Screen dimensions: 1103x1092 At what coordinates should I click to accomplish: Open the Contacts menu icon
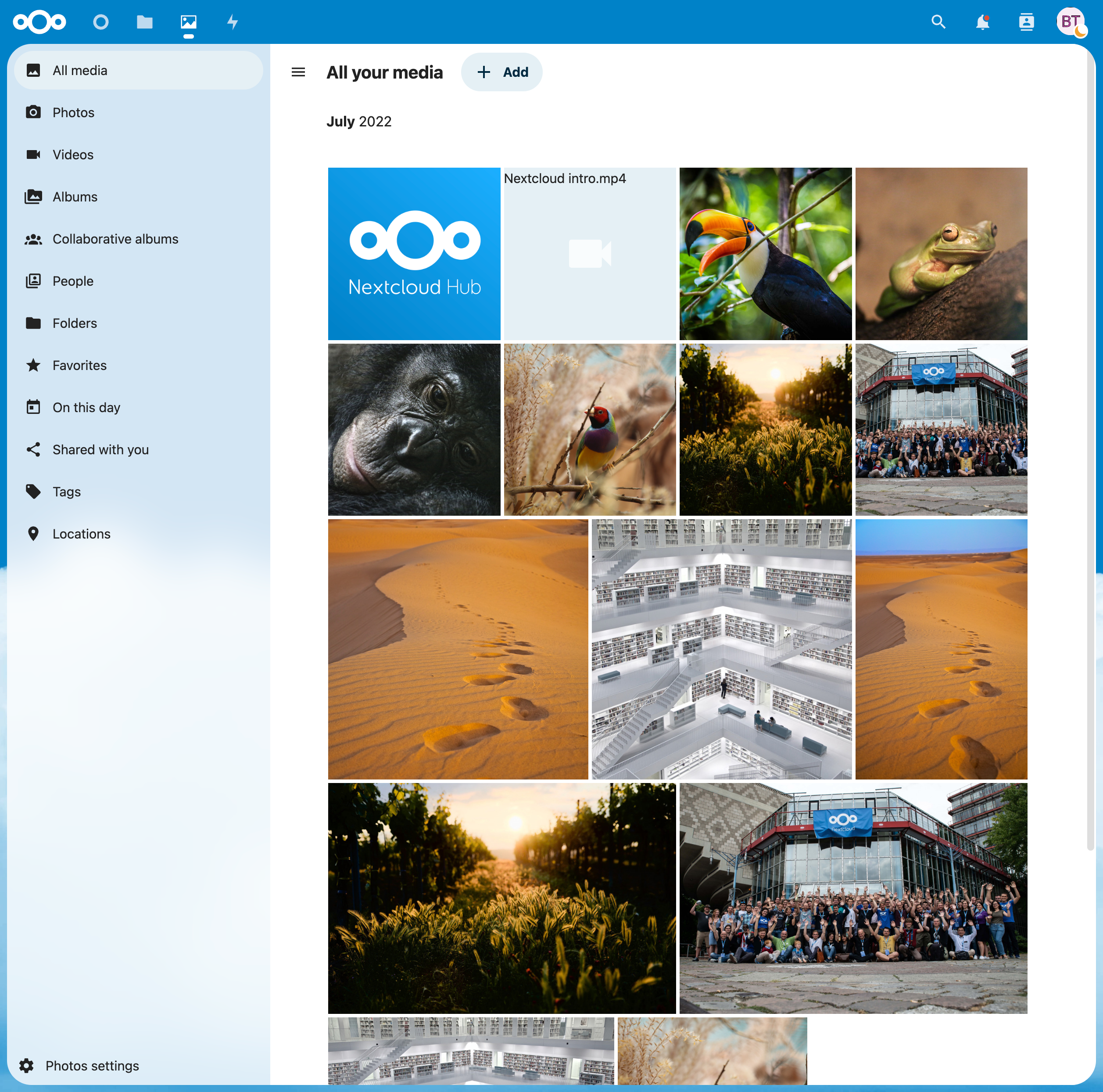pyautogui.click(x=1026, y=22)
